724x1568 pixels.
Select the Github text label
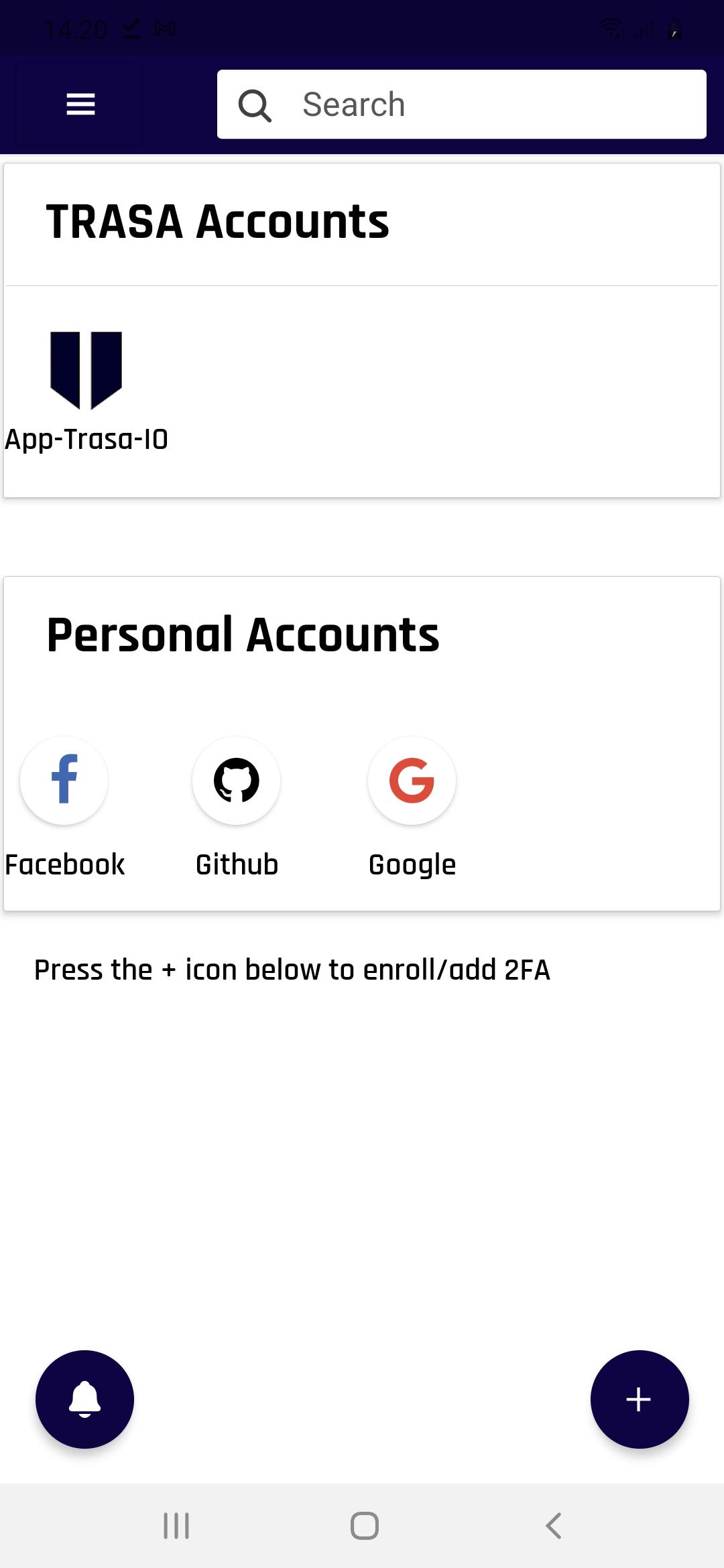tap(237, 864)
